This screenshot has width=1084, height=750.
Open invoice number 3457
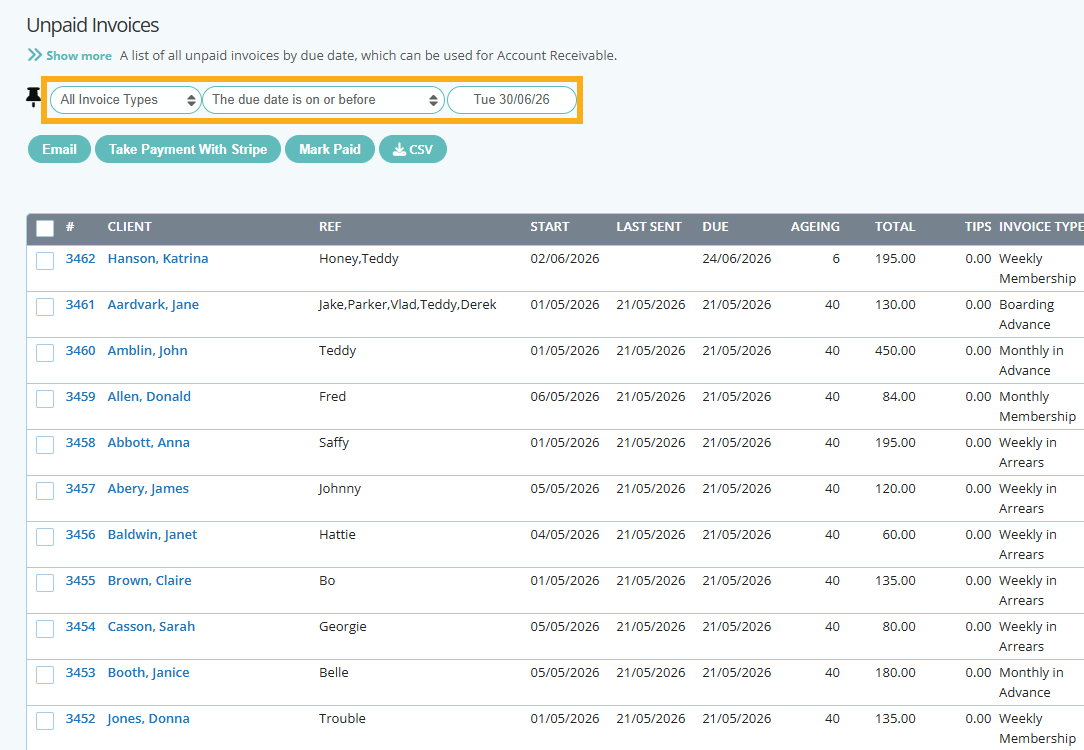80,488
